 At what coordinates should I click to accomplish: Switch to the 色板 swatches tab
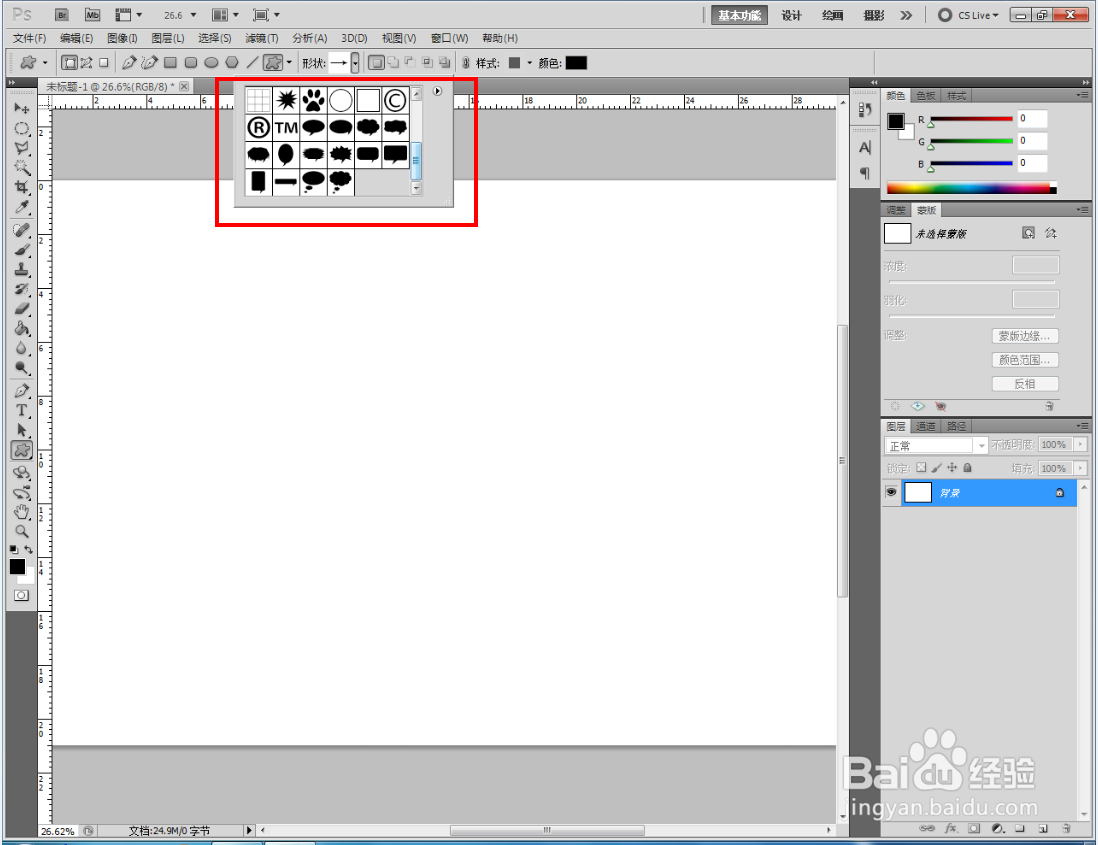click(x=926, y=96)
